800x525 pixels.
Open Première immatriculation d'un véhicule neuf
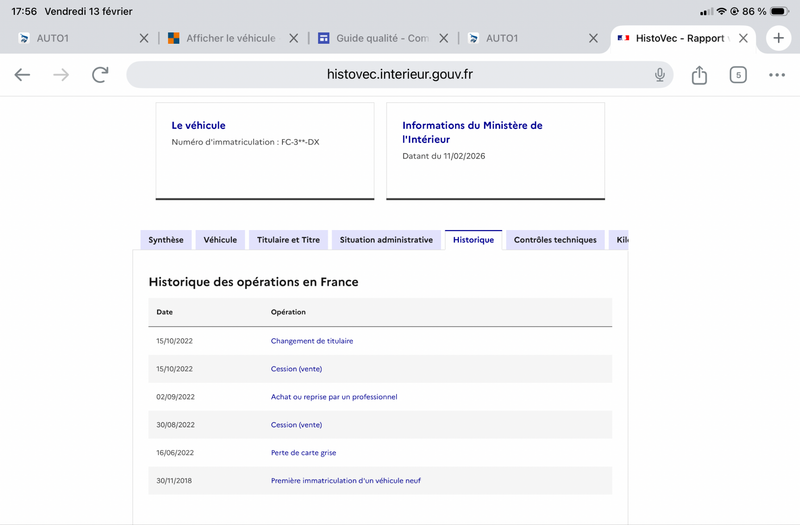pos(345,481)
